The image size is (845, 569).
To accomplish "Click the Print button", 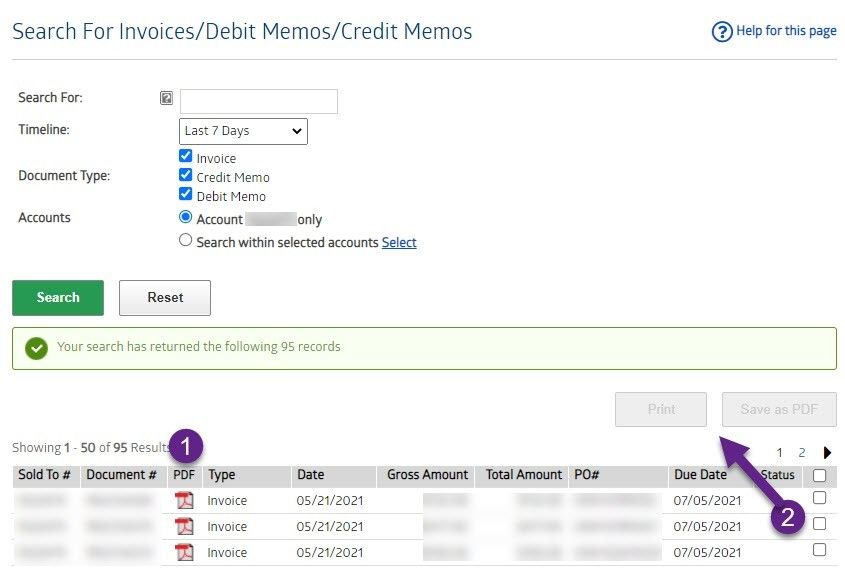I will (x=661, y=409).
